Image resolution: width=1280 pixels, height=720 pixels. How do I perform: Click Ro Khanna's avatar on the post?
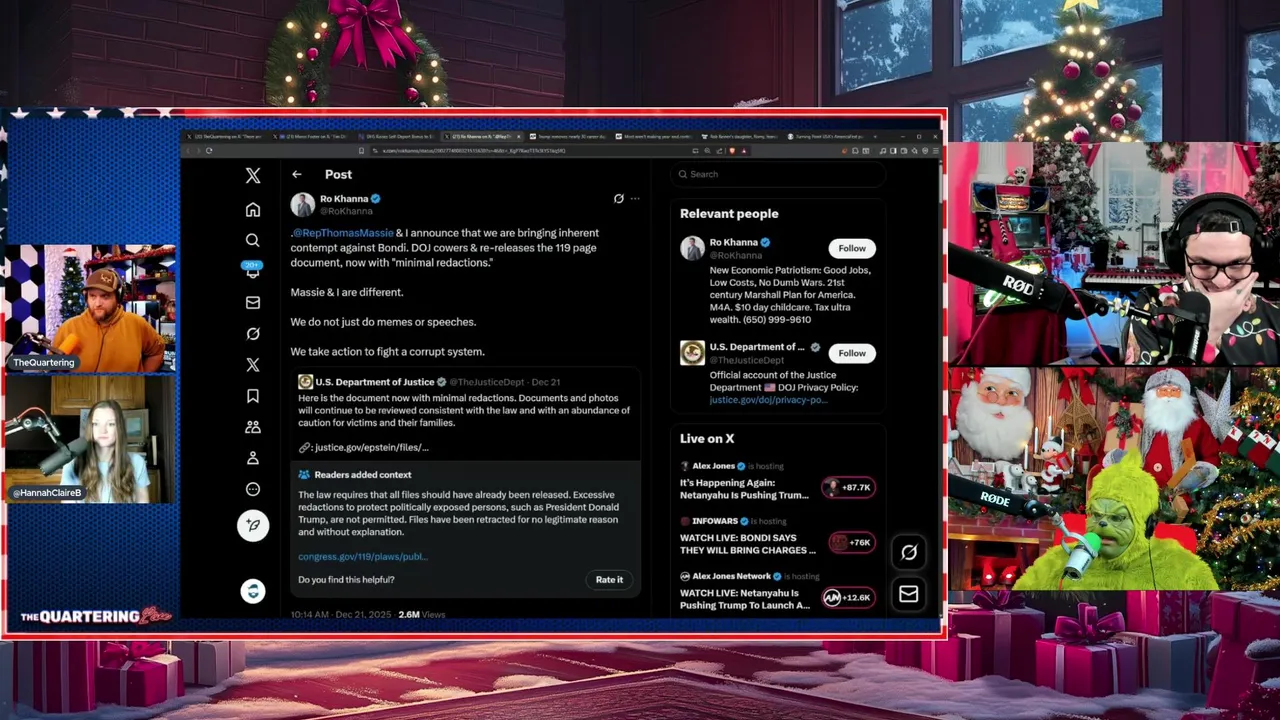coord(303,205)
